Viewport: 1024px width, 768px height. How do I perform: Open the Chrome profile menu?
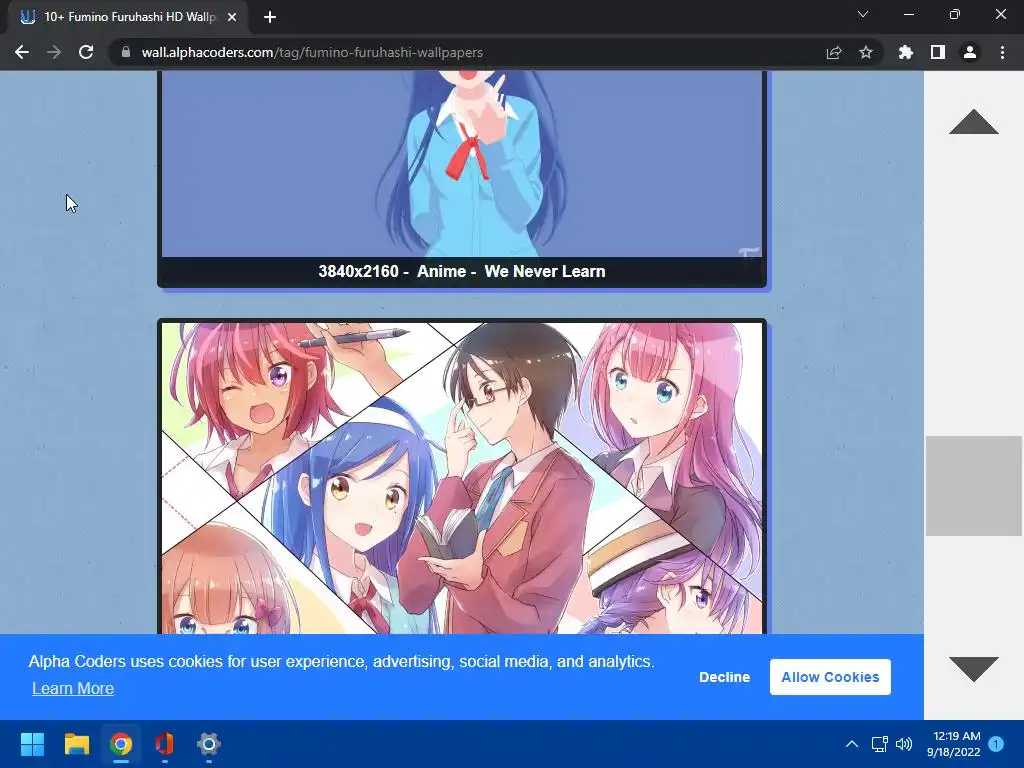970,52
